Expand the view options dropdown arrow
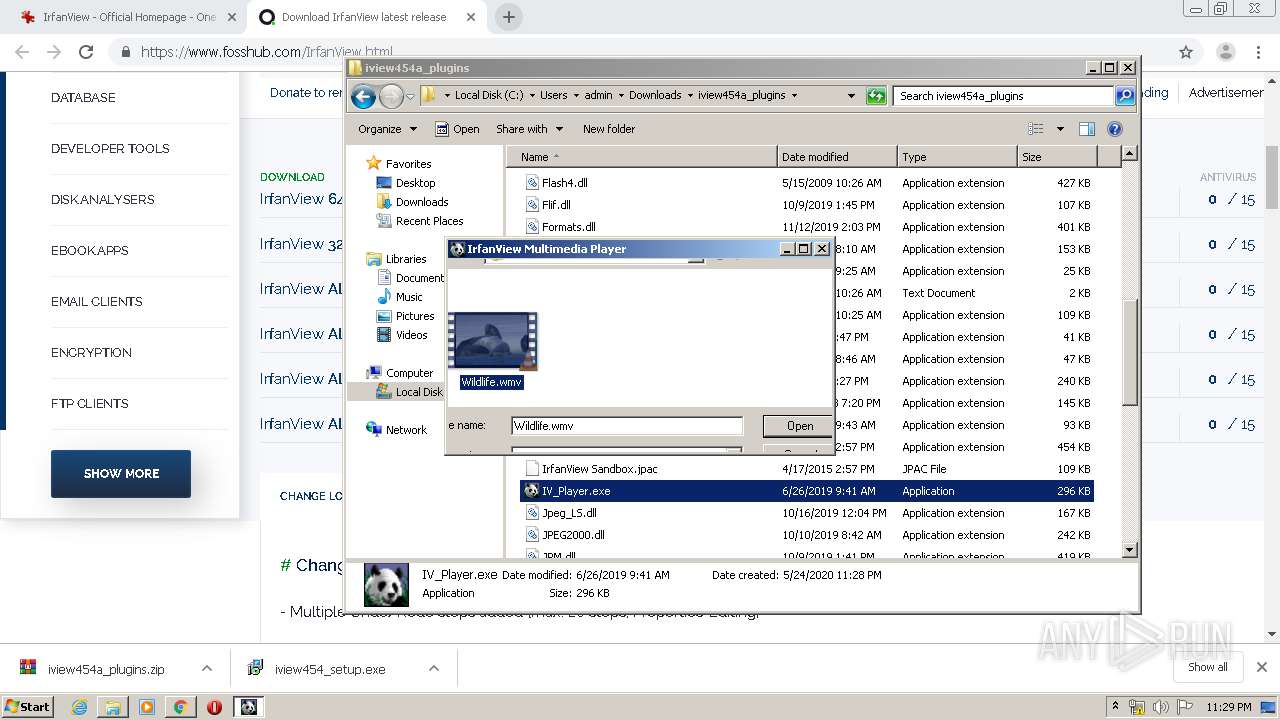 pyautogui.click(x=1060, y=129)
